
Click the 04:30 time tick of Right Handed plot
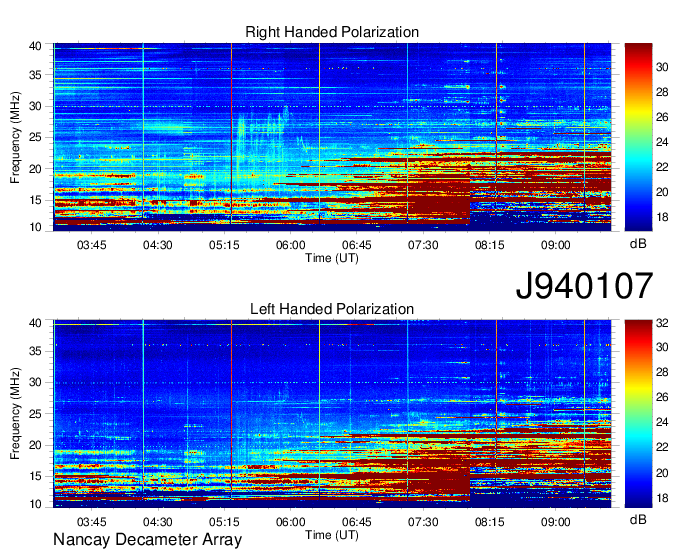point(158,245)
